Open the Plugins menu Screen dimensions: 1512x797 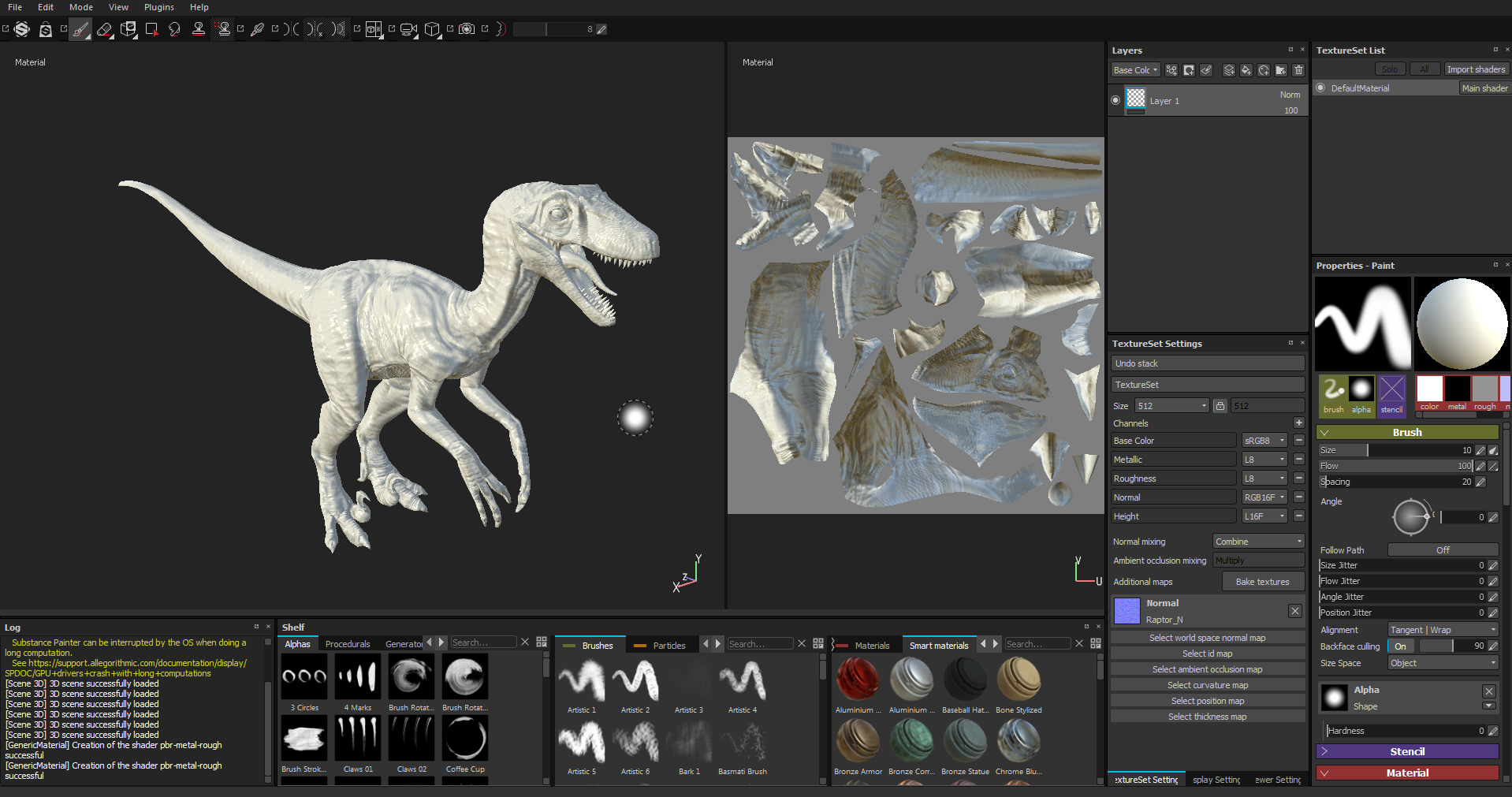158,7
